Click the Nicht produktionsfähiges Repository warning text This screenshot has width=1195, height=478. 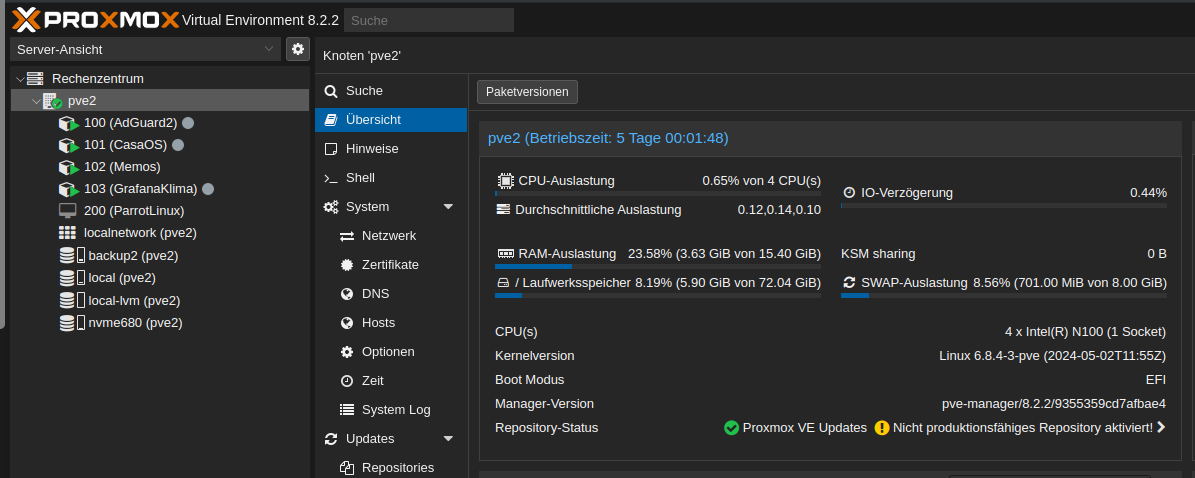1023,428
